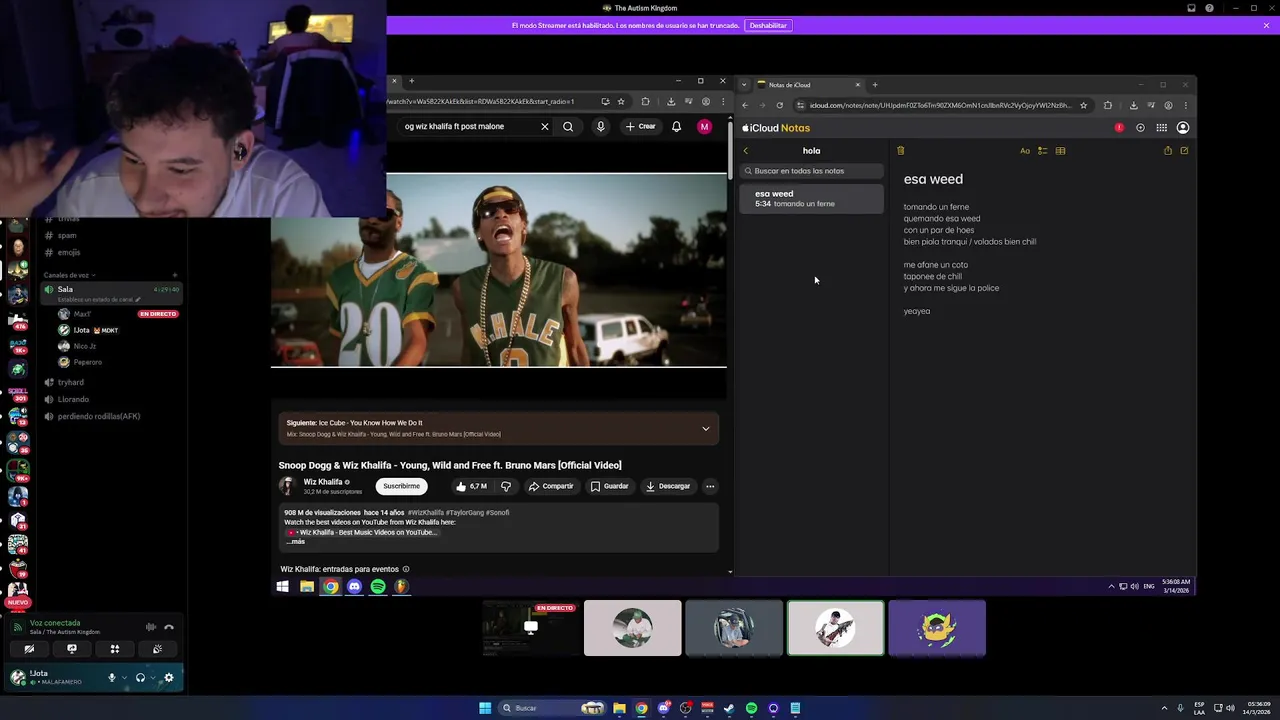Screen dimensions: 1280x720
Task: Subscribe with the Suscribirme button
Action: coord(401,486)
